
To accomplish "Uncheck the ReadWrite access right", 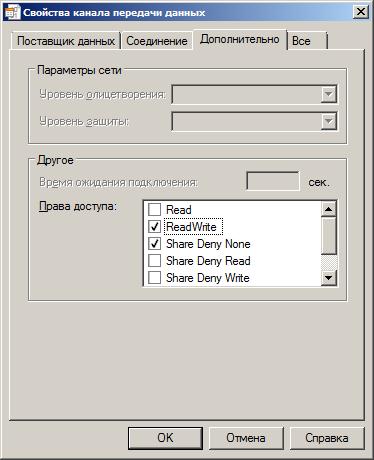I will pyautogui.click(x=154, y=227).
